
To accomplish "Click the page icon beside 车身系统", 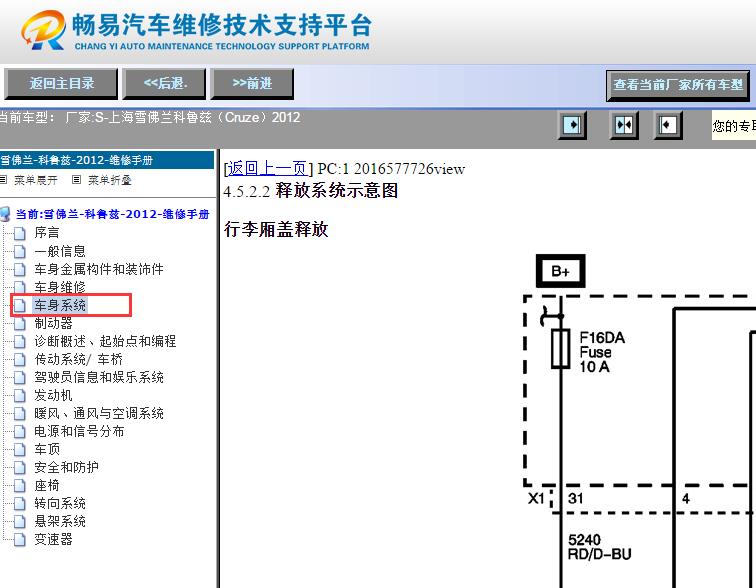I will point(20,306).
